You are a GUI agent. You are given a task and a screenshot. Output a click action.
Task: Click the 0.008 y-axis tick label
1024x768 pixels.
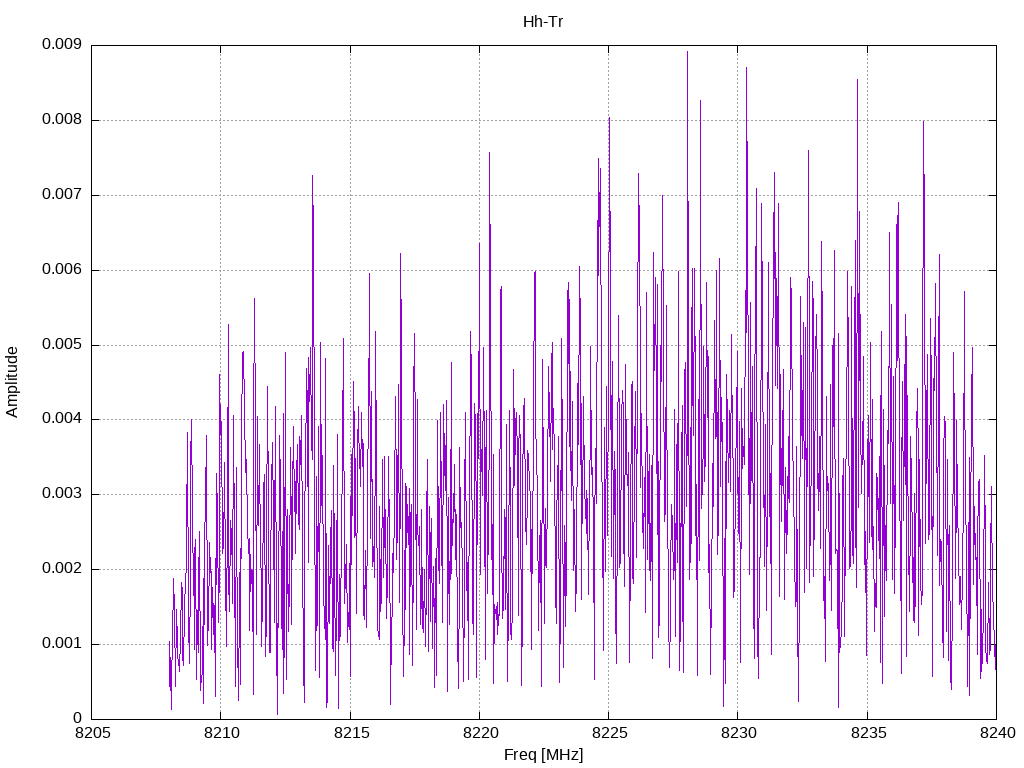[62, 120]
